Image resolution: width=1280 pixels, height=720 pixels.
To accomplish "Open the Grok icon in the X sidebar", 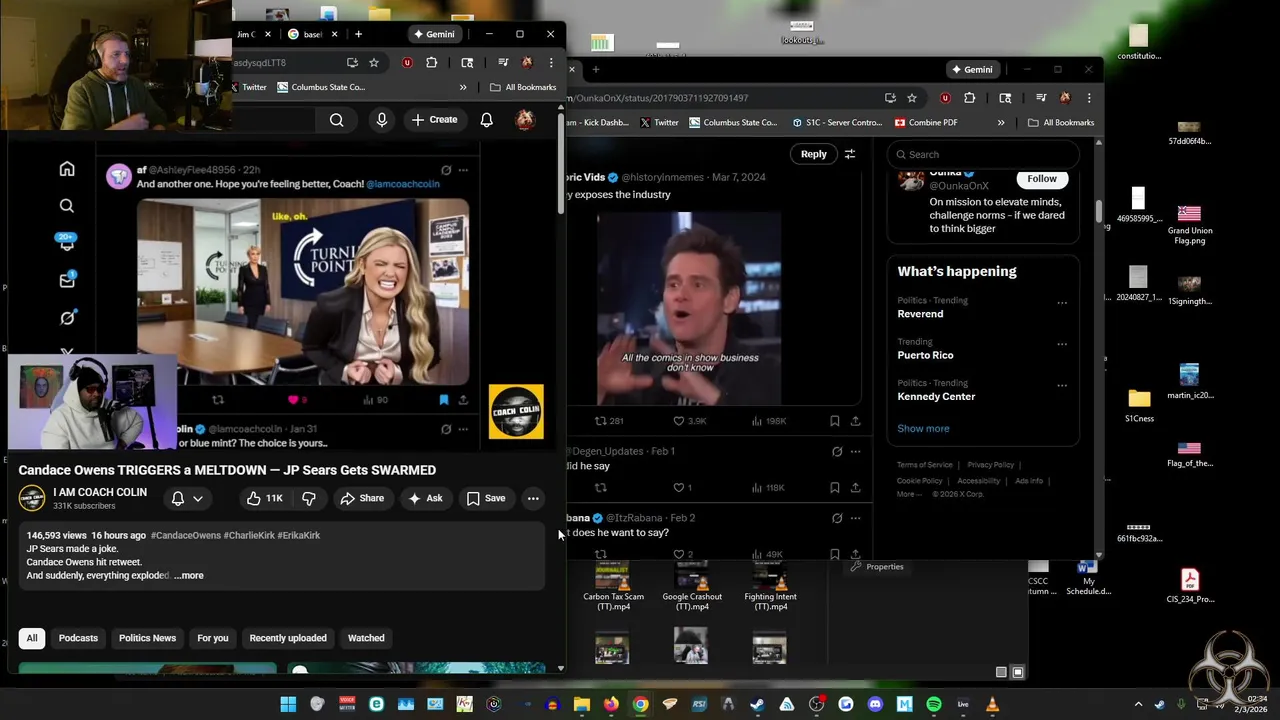I will coord(67,318).
